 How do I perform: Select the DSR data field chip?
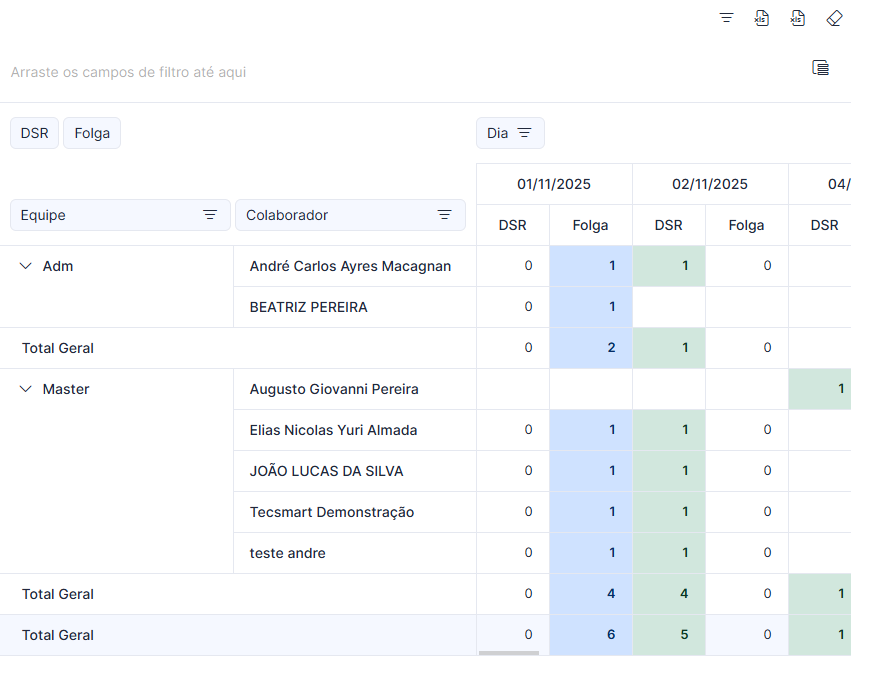pyautogui.click(x=34, y=133)
